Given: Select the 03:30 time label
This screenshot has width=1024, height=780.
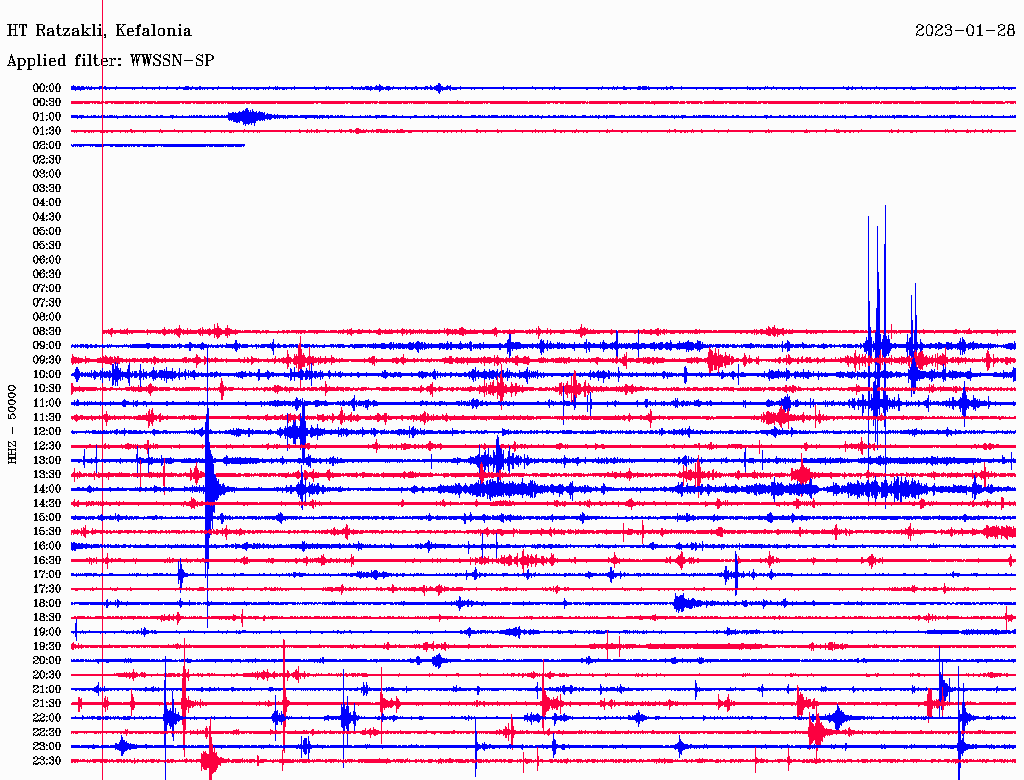Looking at the screenshot, I should (x=47, y=188).
